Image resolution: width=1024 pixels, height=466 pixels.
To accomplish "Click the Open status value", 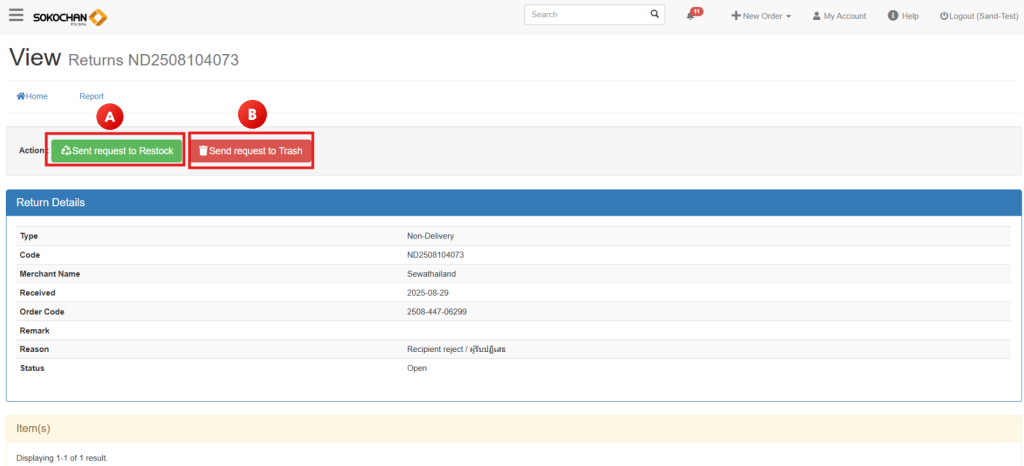I will click(417, 368).
